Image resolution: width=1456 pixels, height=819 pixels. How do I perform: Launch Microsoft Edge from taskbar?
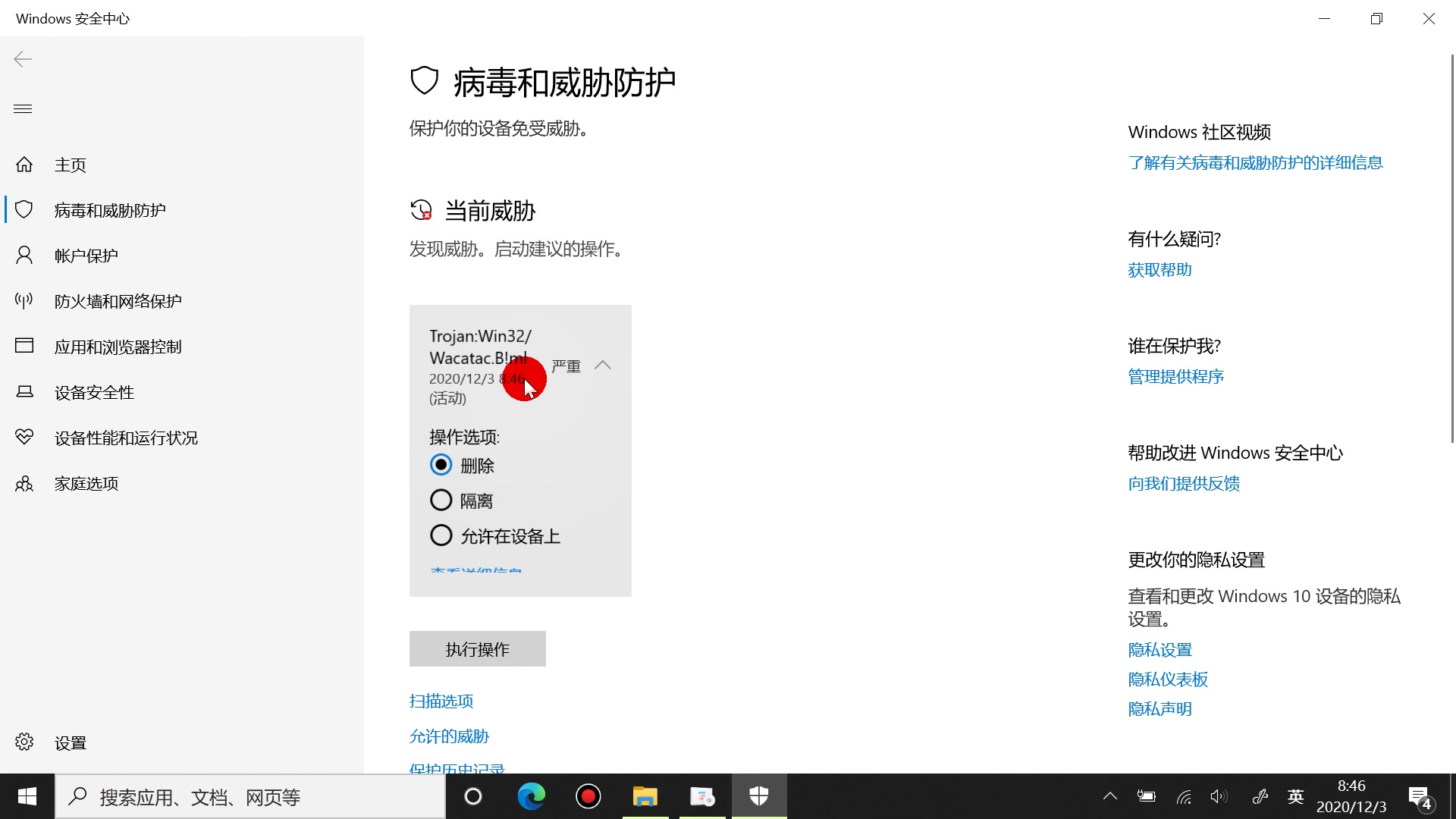[x=531, y=796]
